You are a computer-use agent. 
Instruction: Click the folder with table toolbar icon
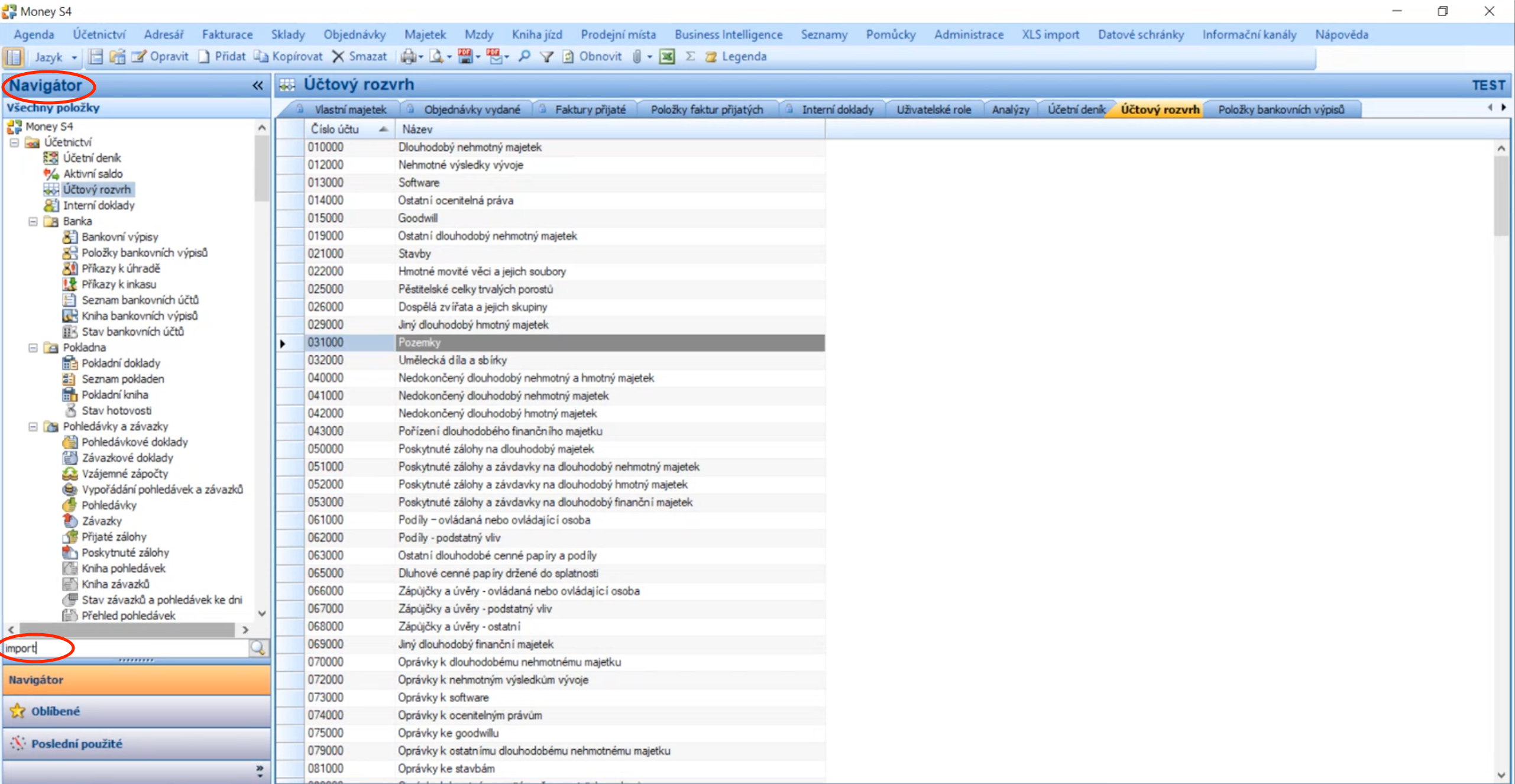click(x=118, y=57)
